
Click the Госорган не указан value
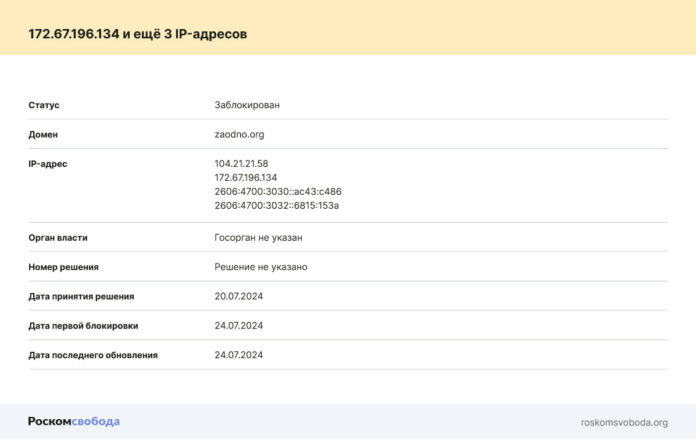[x=258, y=238]
